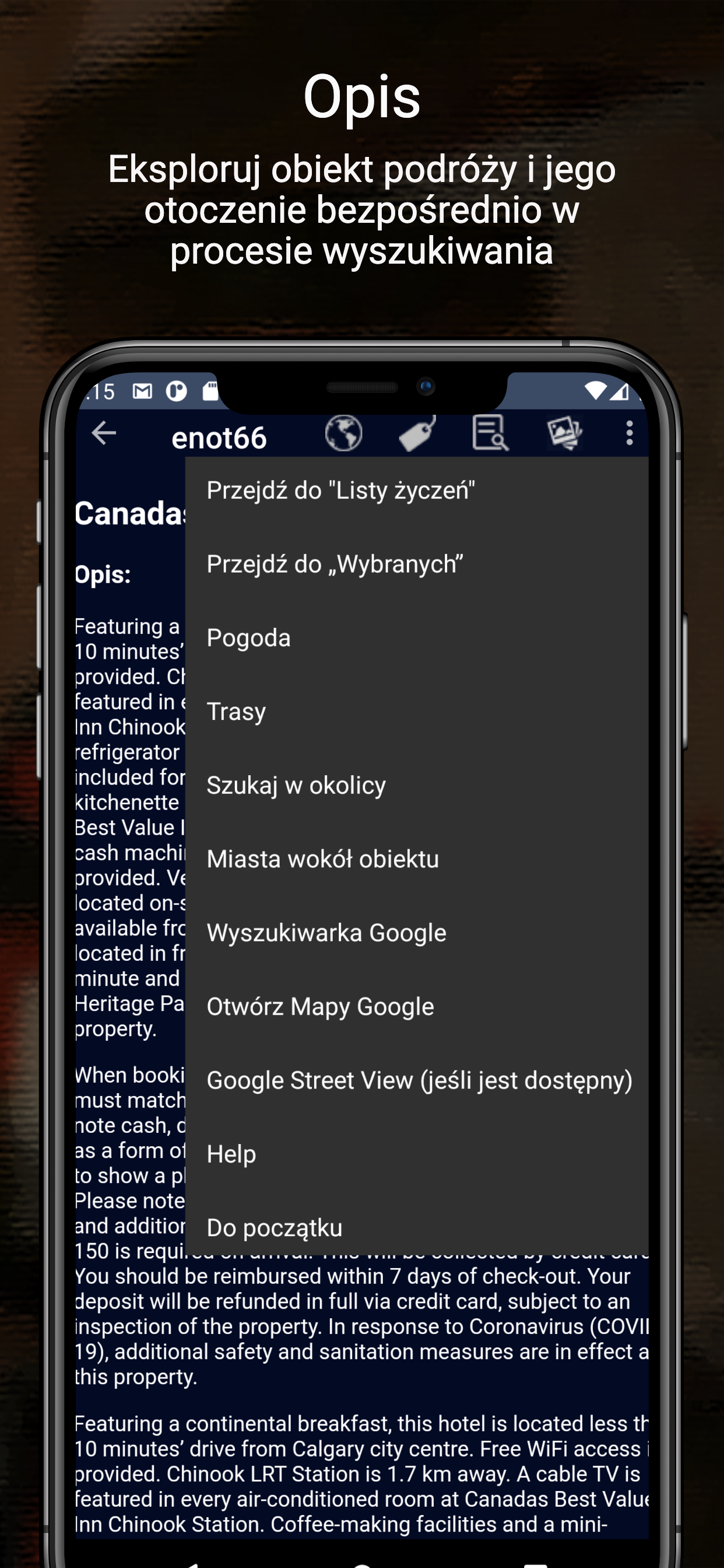724x1568 pixels.
Task: Open the globe map icon
Action: click(344, 433)
